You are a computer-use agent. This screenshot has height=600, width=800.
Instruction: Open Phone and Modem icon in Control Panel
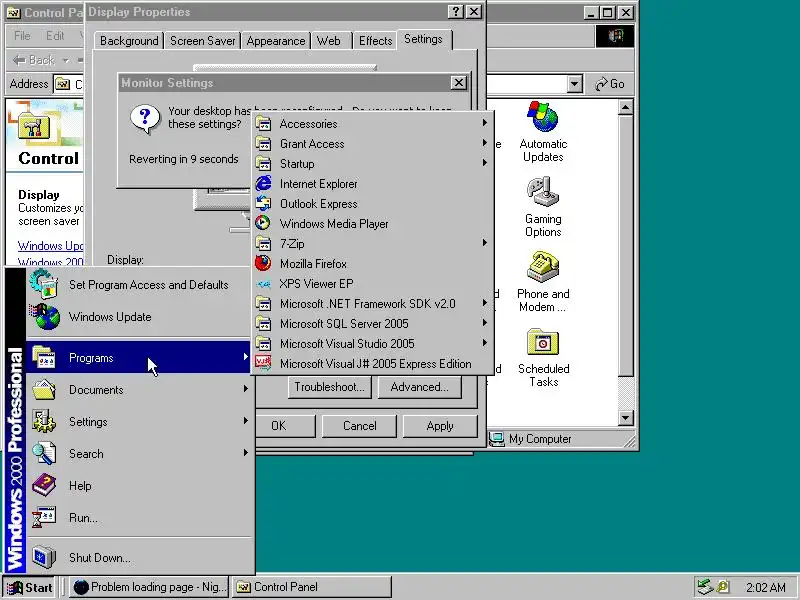(543, 282)
